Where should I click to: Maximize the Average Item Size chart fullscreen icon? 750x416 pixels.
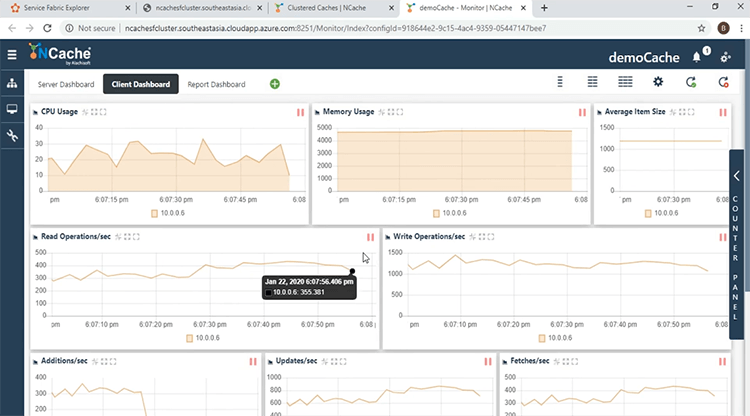pyautogui.click(x=691, y=112)
